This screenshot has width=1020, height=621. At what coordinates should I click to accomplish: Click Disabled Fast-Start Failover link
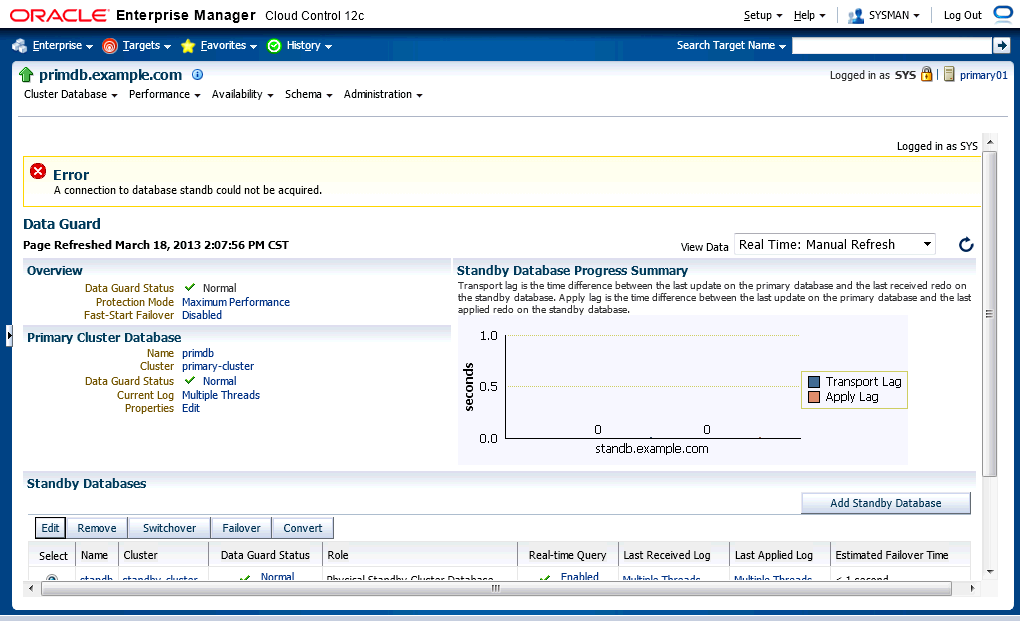tap(202, 315)
